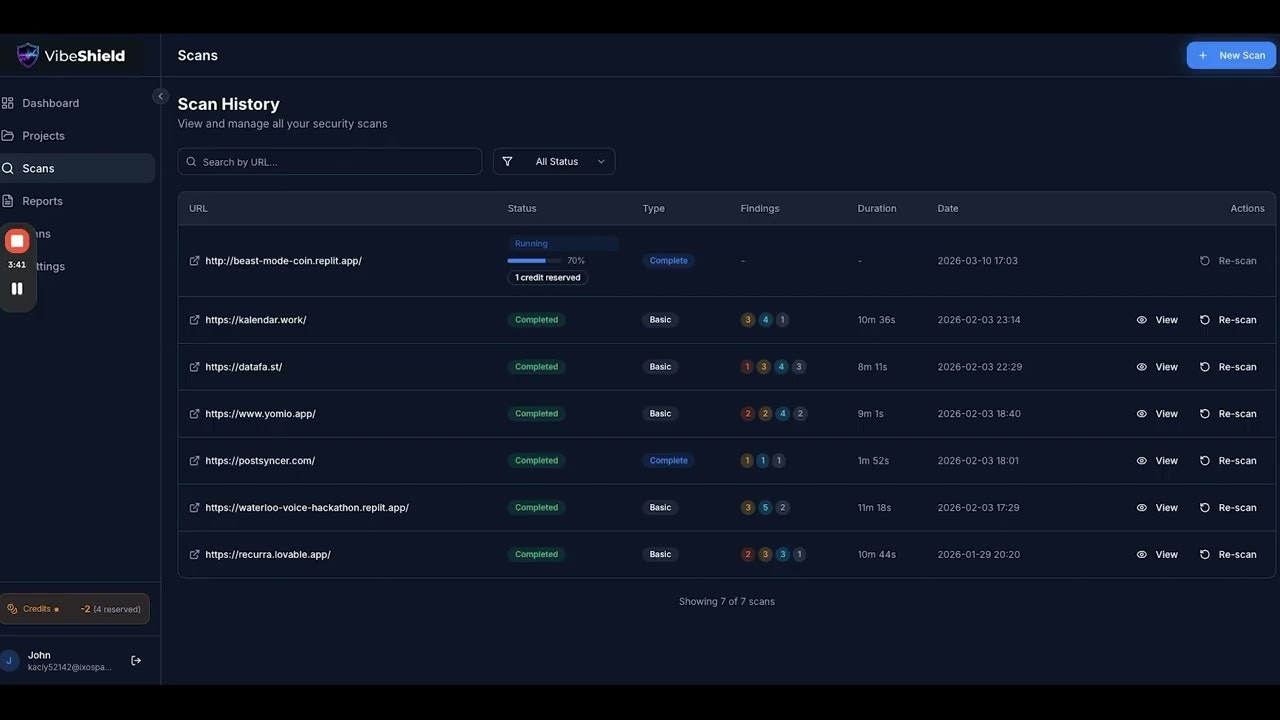Stop the screen recording with red button
Screen dimensions: 1280x720
(17, 241)
